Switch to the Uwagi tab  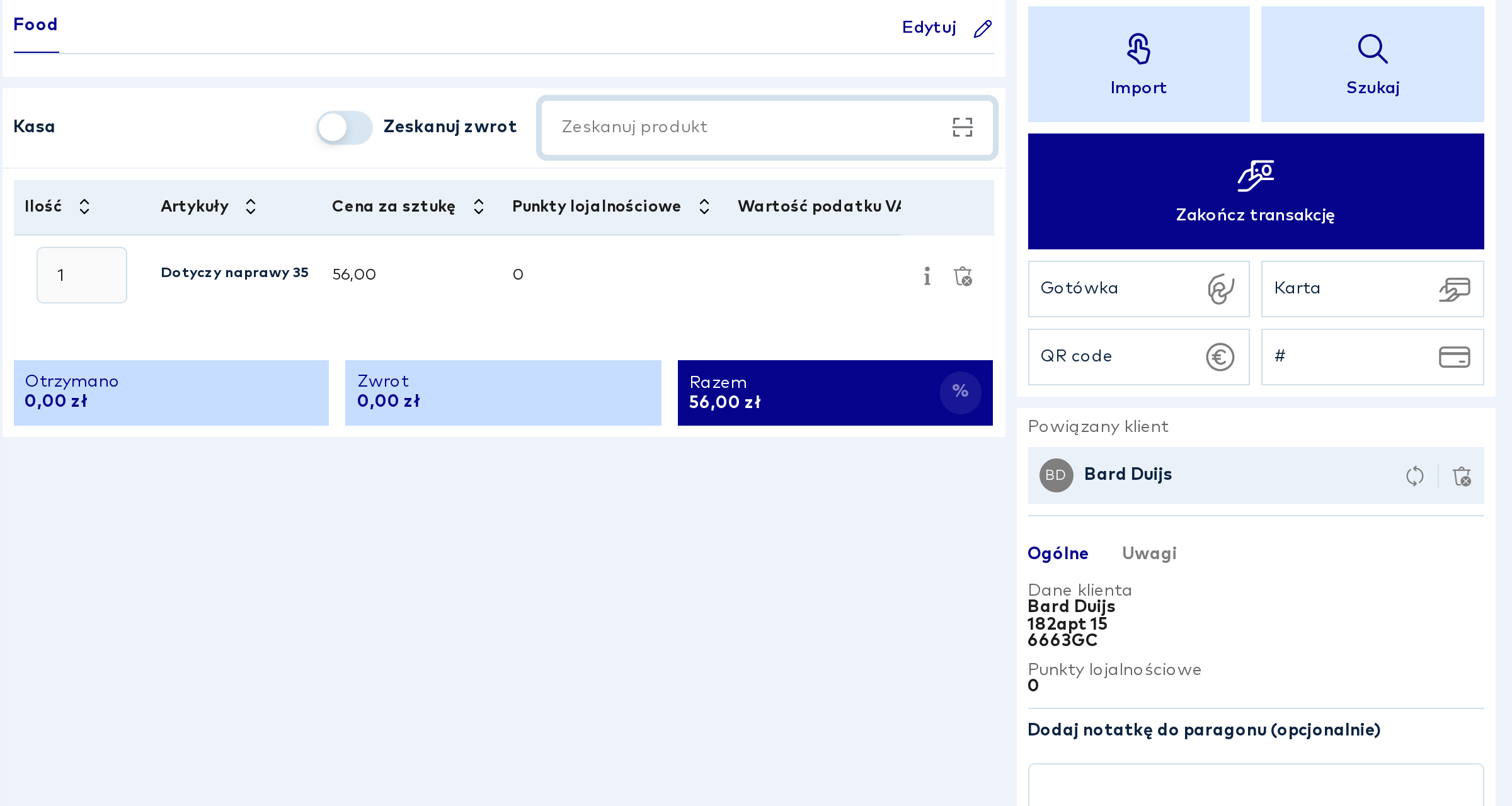1149,554
